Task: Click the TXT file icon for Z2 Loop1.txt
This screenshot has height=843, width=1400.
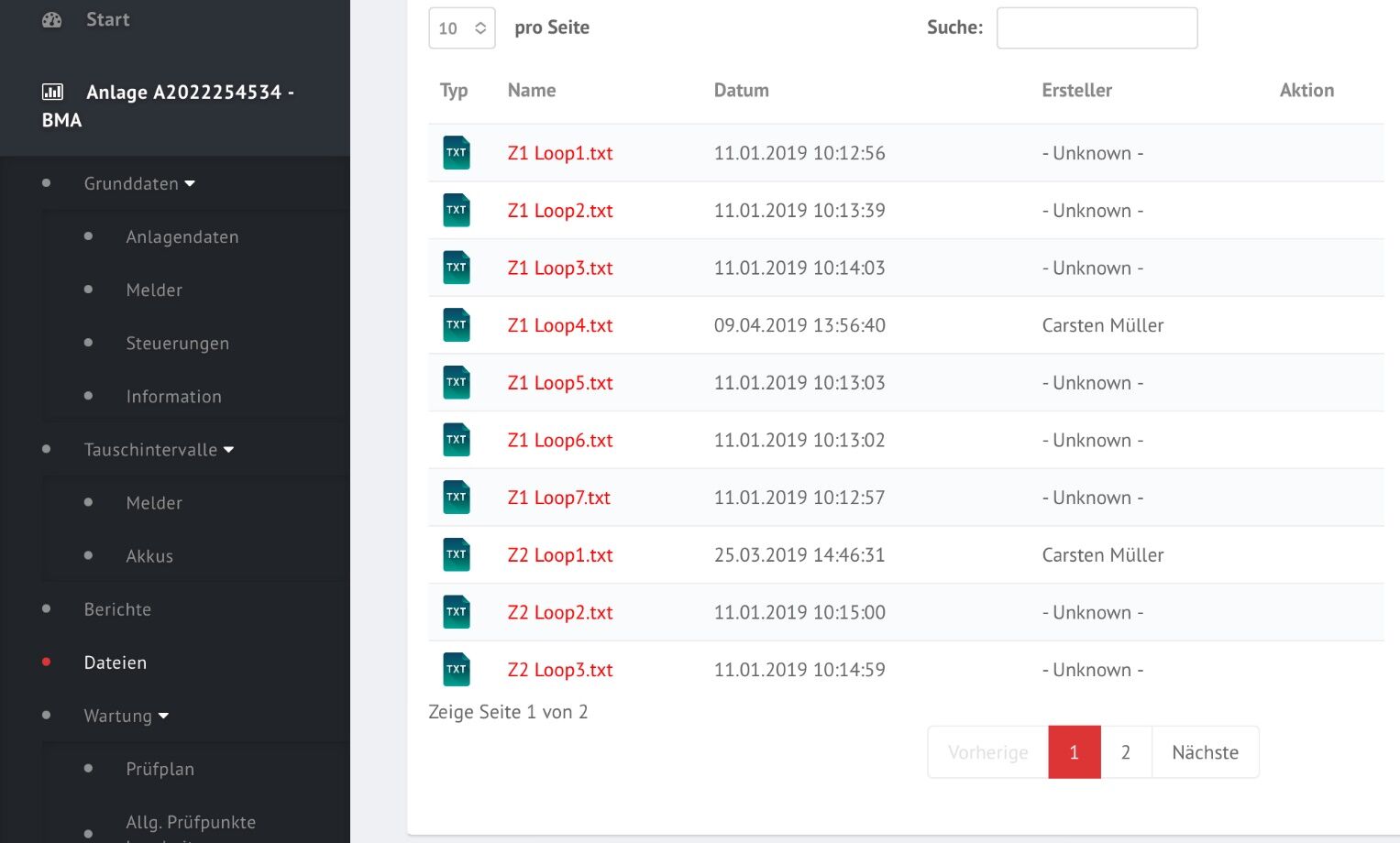Action: 457,555
